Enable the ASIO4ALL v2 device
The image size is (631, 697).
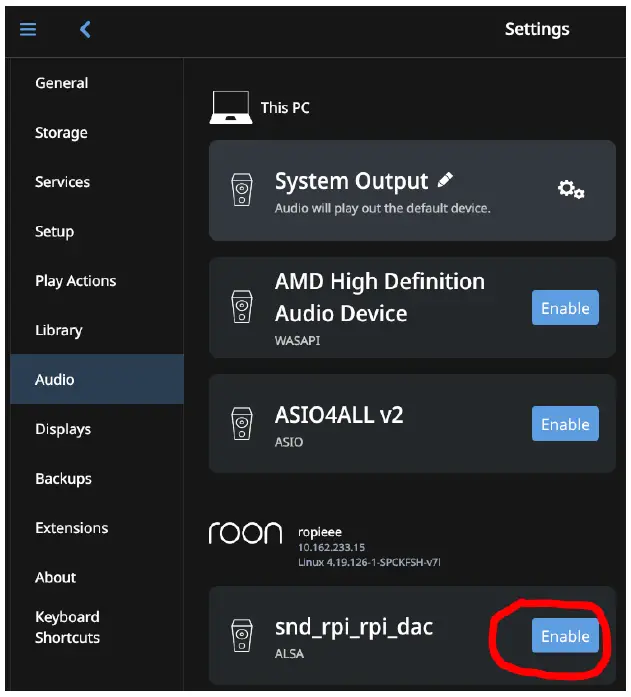(x=565, y=424)
